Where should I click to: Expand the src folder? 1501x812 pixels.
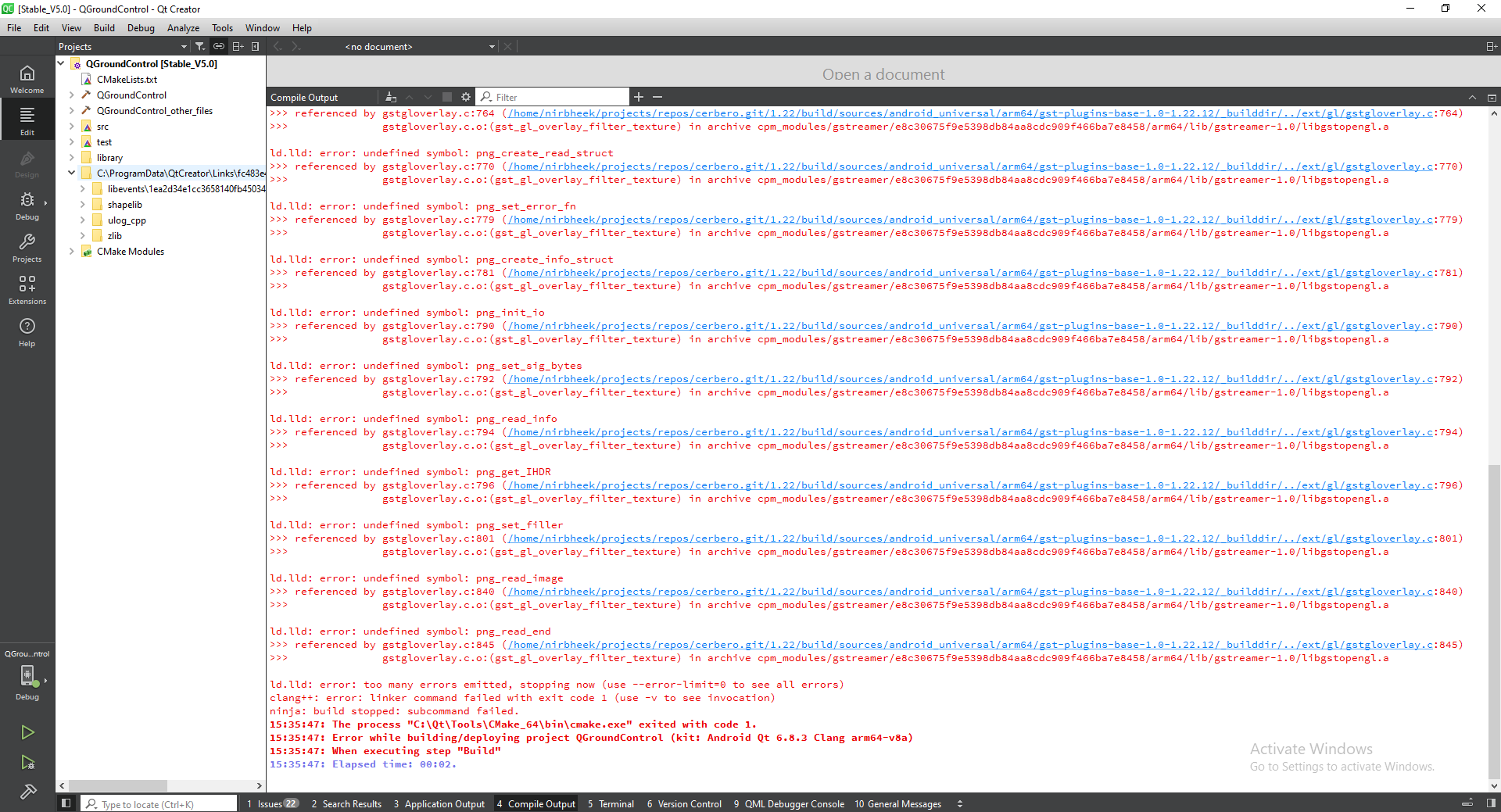(71, 127)
